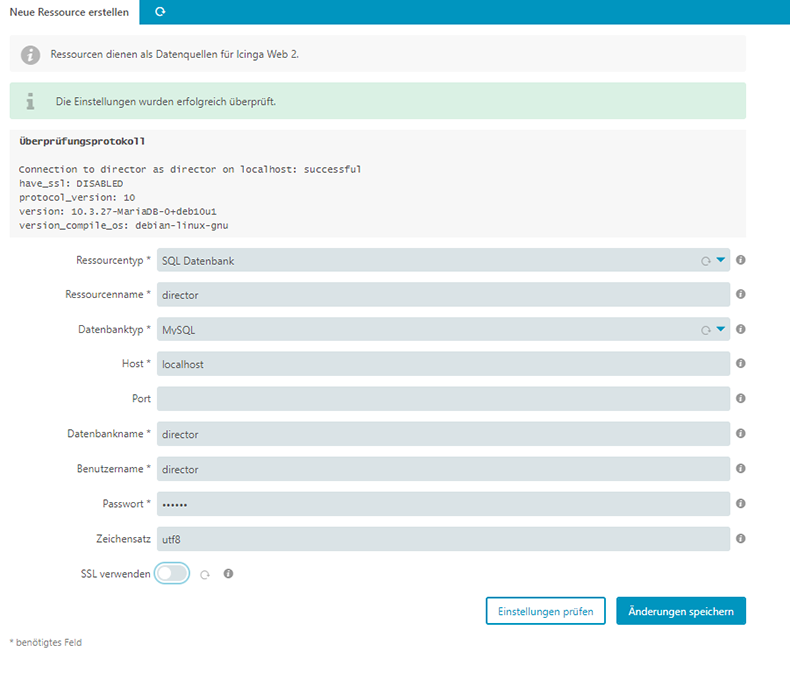Image resolution: width=790 pixels, height=687 pixels.
Task: Focus the Host field containing localhost
Action: [443, 364]
